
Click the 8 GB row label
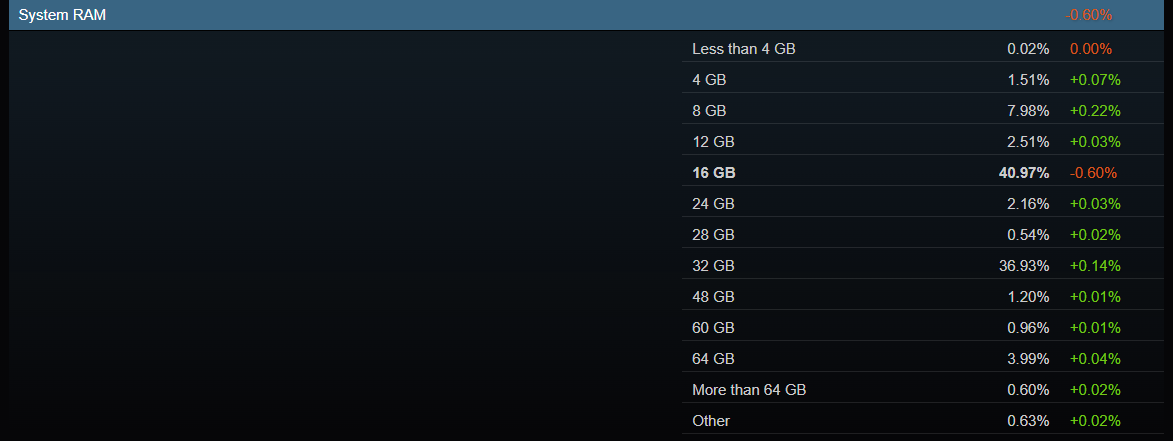point(709,111)
